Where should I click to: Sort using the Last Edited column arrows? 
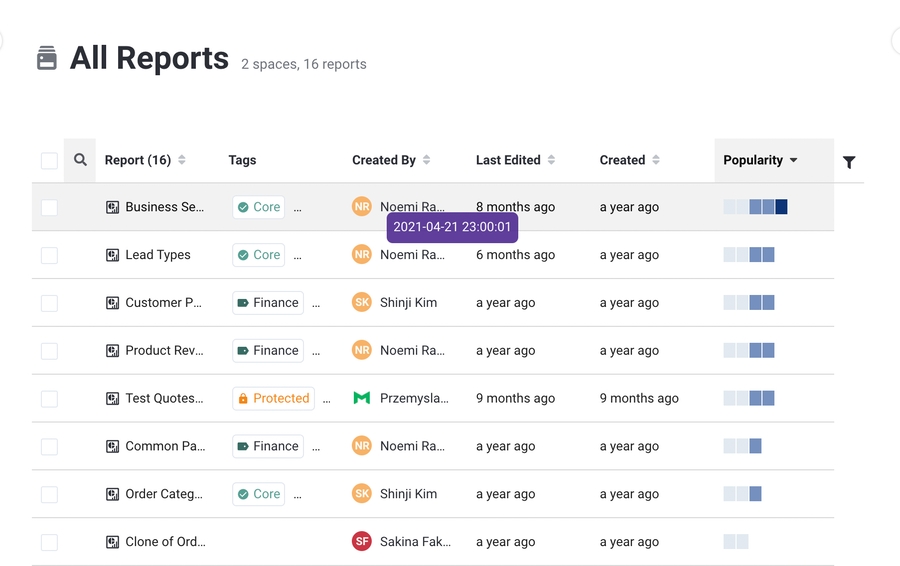click(551, 160)
